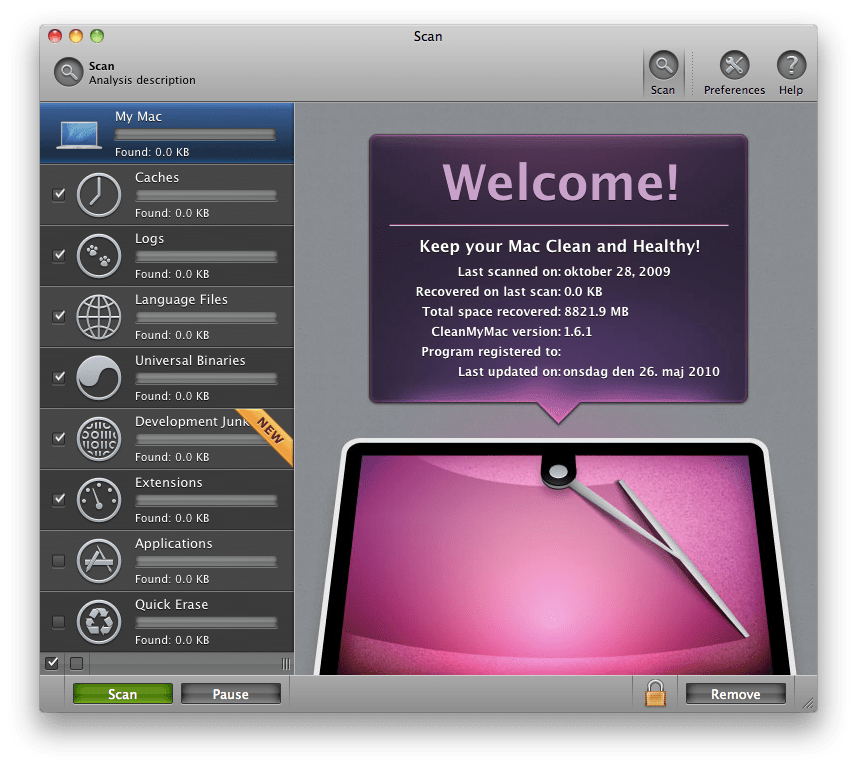The height and width of the screenshot is (767, 857).
Task: Disable the Development Junk checkbox
Action: click(58, 439)
